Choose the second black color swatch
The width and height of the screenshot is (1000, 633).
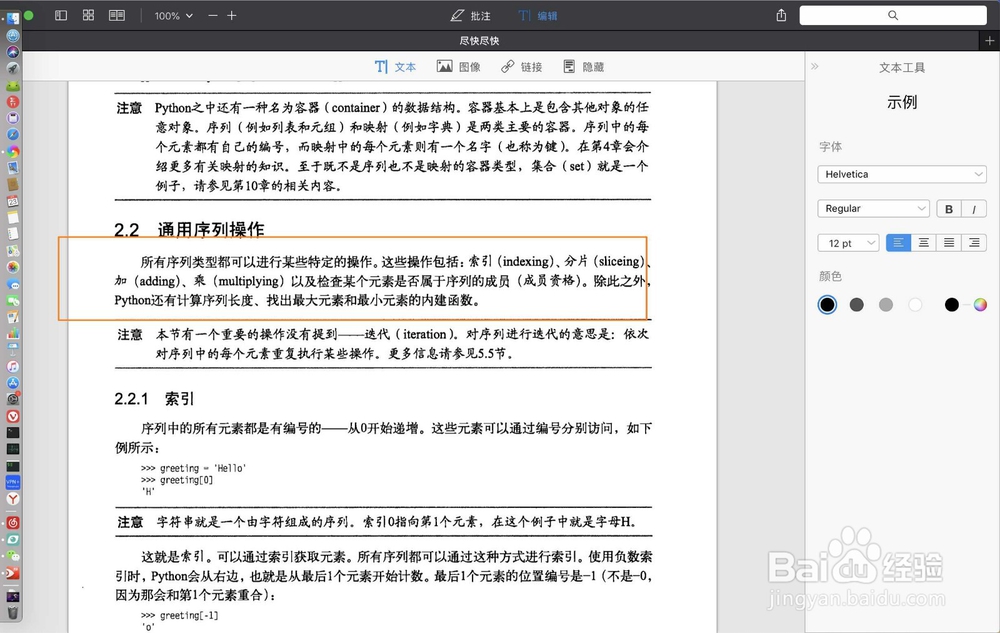pyautogui.click(x=952, y=305)
